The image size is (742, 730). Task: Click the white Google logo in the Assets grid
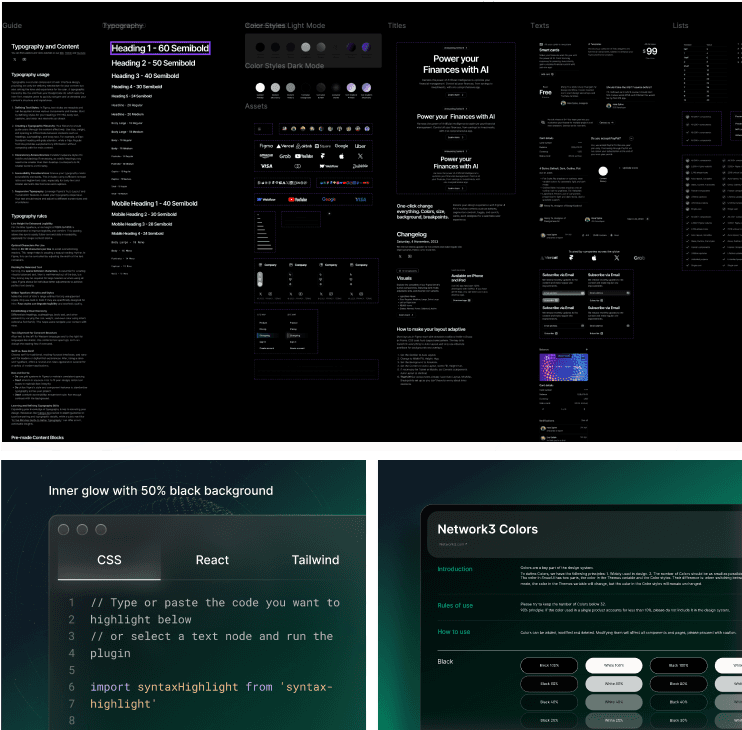click(342, 146)
